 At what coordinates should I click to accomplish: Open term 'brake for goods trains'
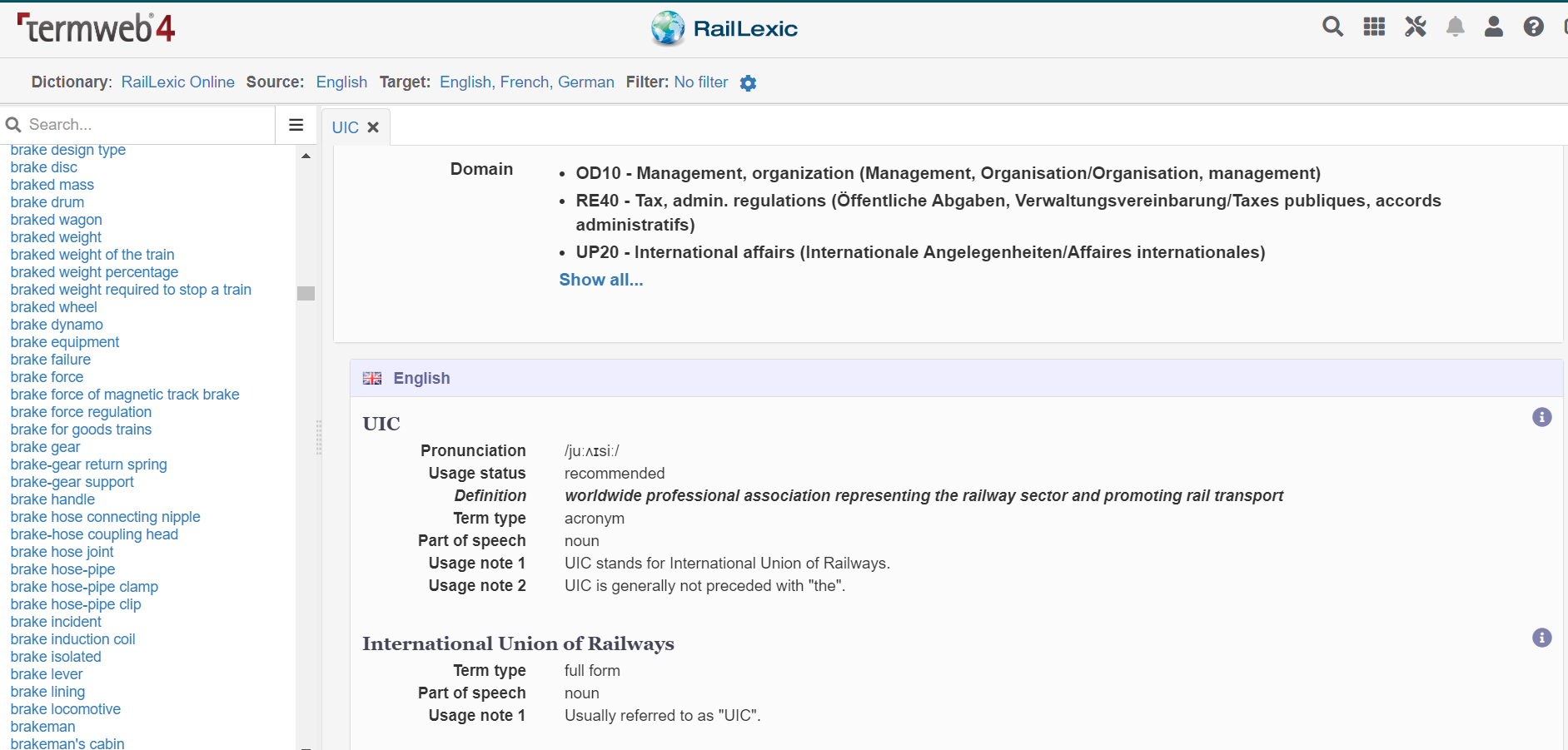[x=81, y=430]
